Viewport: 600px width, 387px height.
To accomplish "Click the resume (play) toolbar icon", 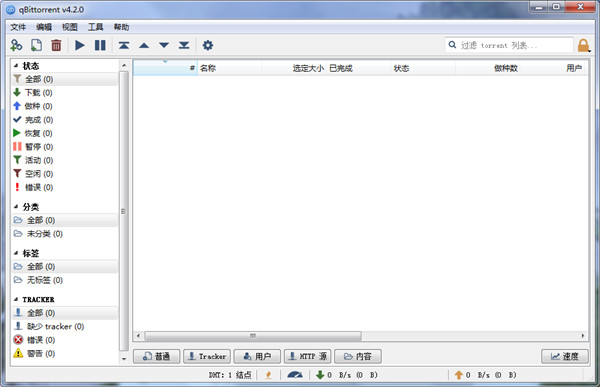I will click(80, 45).
